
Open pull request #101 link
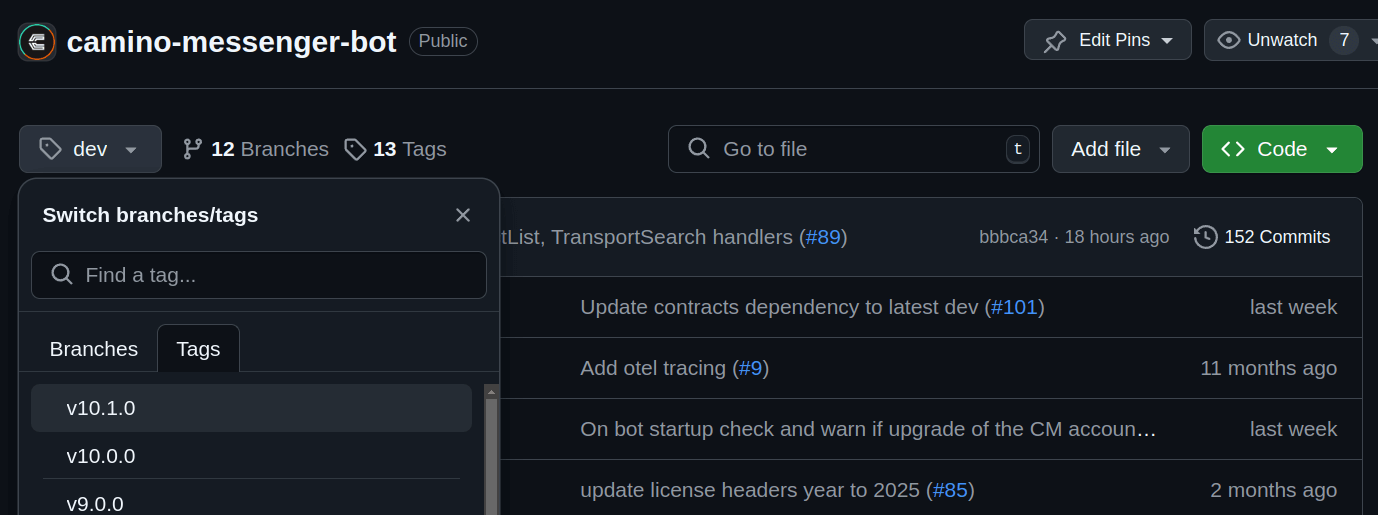click(1014, 307)
